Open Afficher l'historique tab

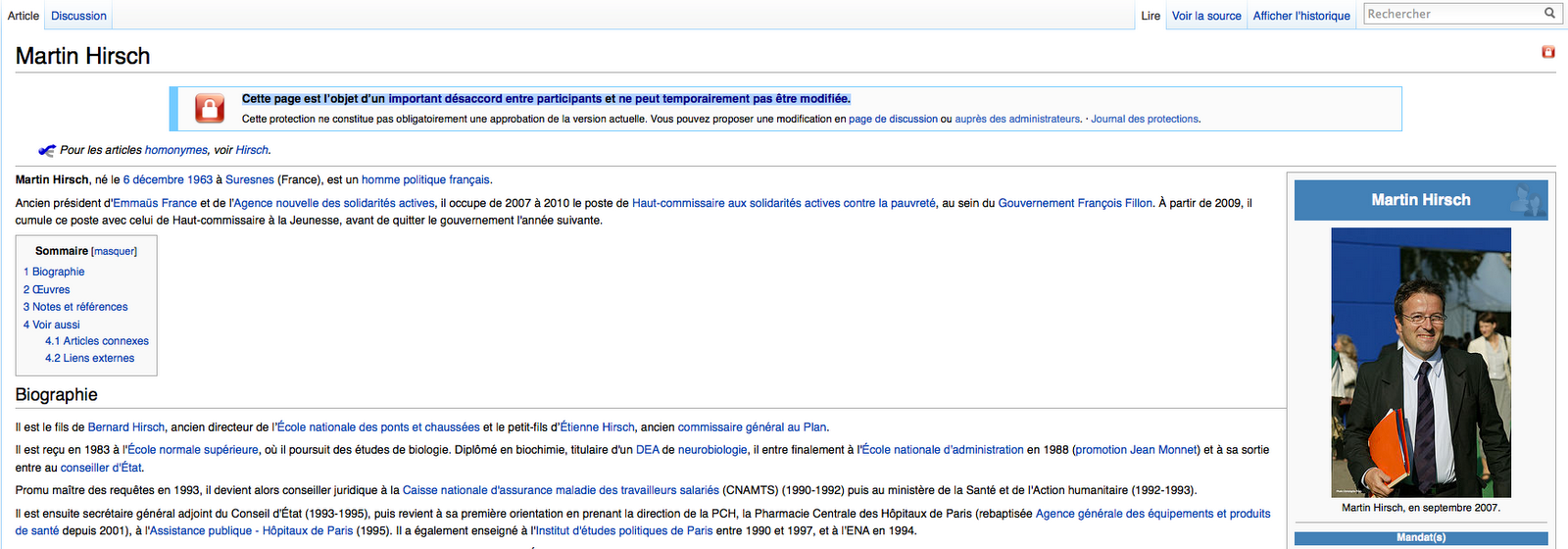click(x=1301, y=16)
